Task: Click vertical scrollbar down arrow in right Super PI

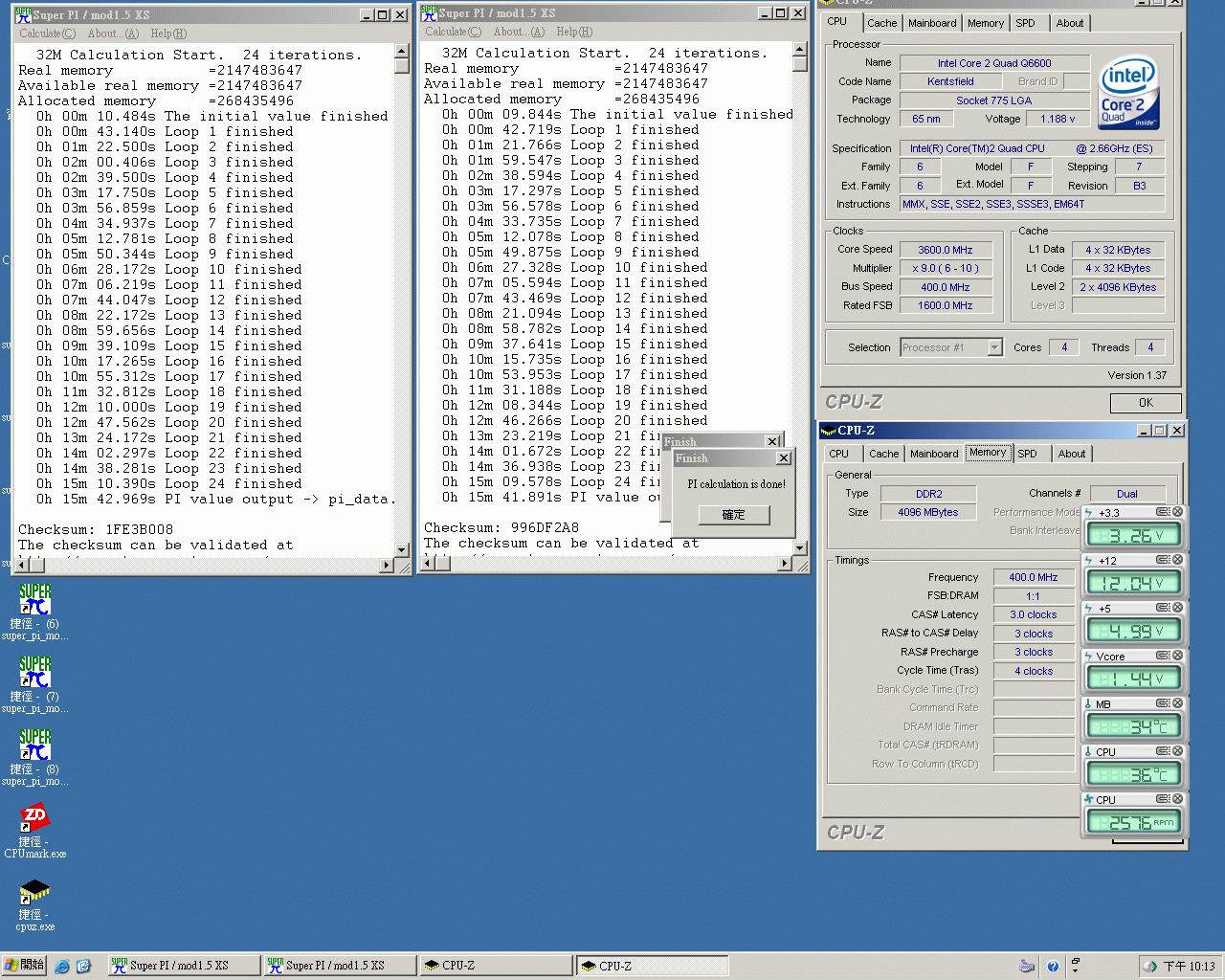Action: [x=800, y=548]
